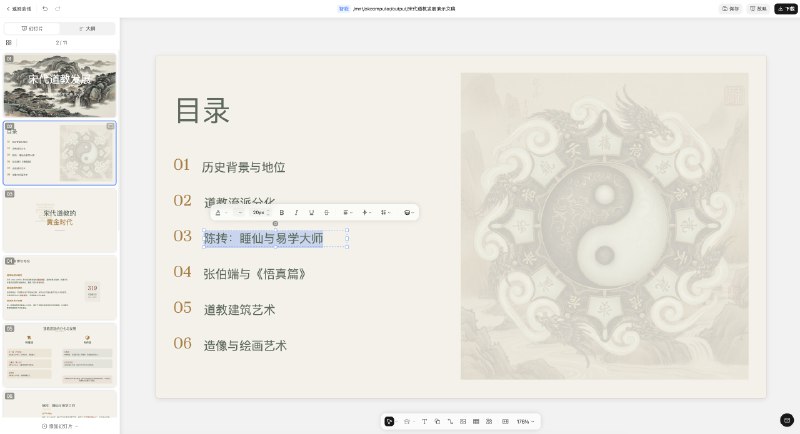Viewport: 800px width, 434px height.
Task: Toggle bold formatting
Action: coord(282,213)
